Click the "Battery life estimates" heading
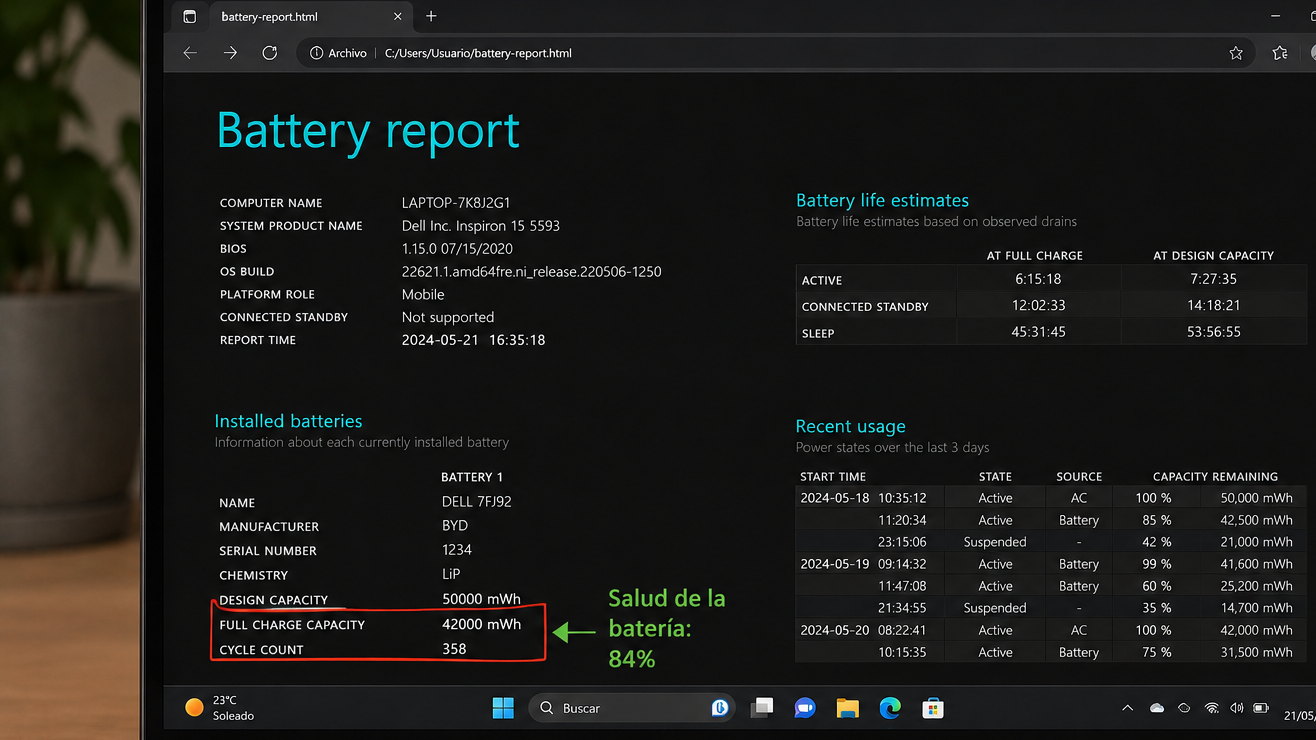This screenshot has width=1316, height=740. (x=882, y=200)
